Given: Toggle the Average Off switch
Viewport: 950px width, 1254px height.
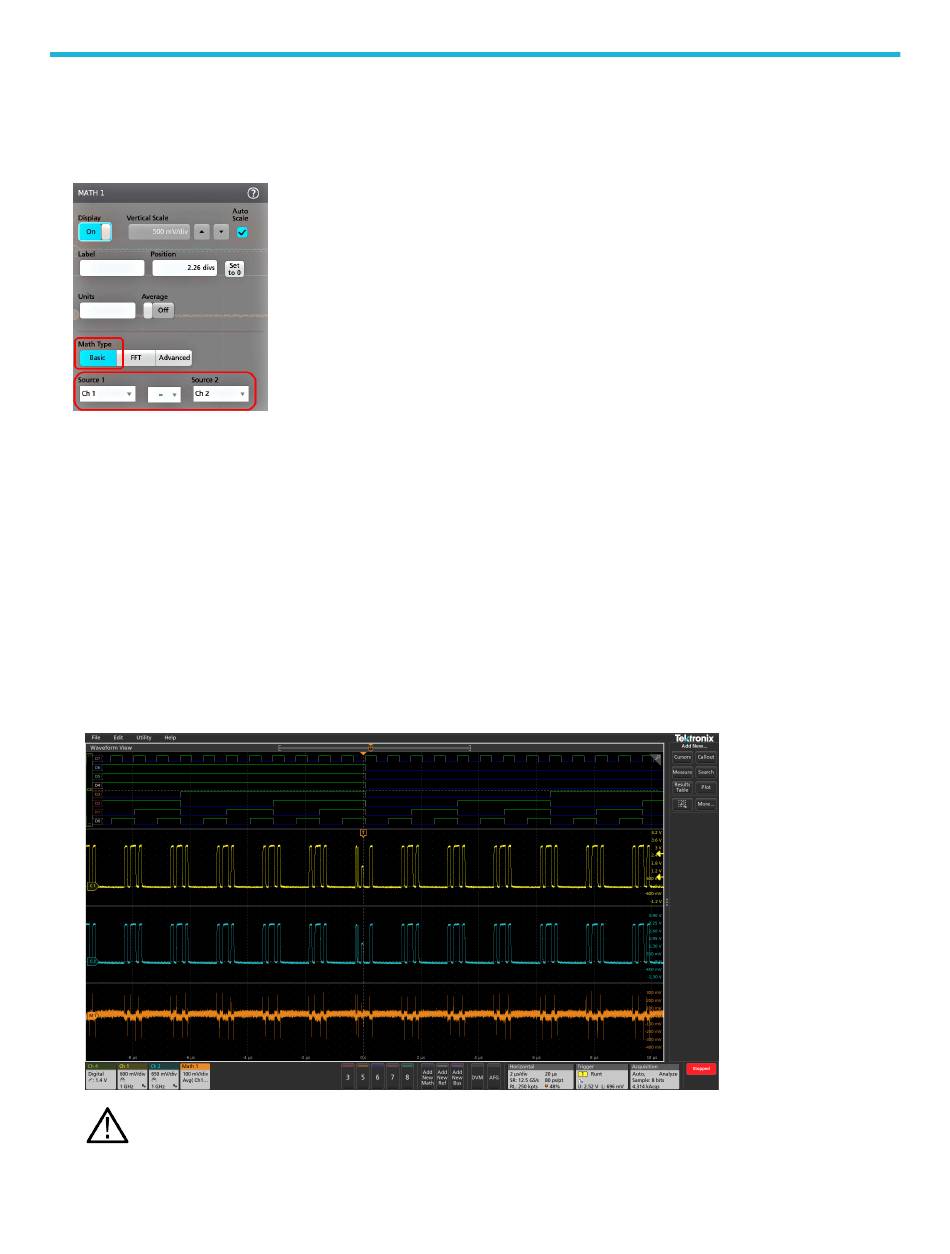Looking at the screenshot, I should tap(158, 310).
